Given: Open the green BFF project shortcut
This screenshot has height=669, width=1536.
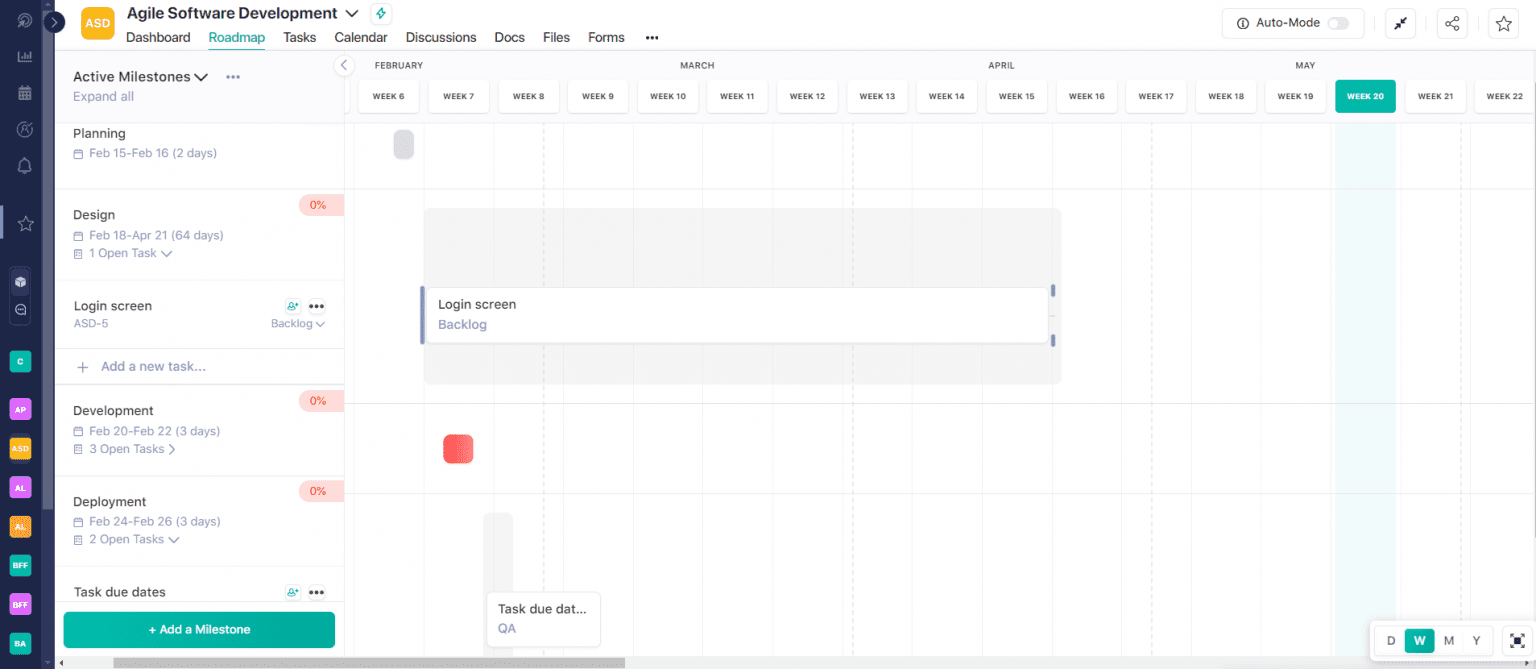Looking at the screenshot, I should [x=20, y=565].
